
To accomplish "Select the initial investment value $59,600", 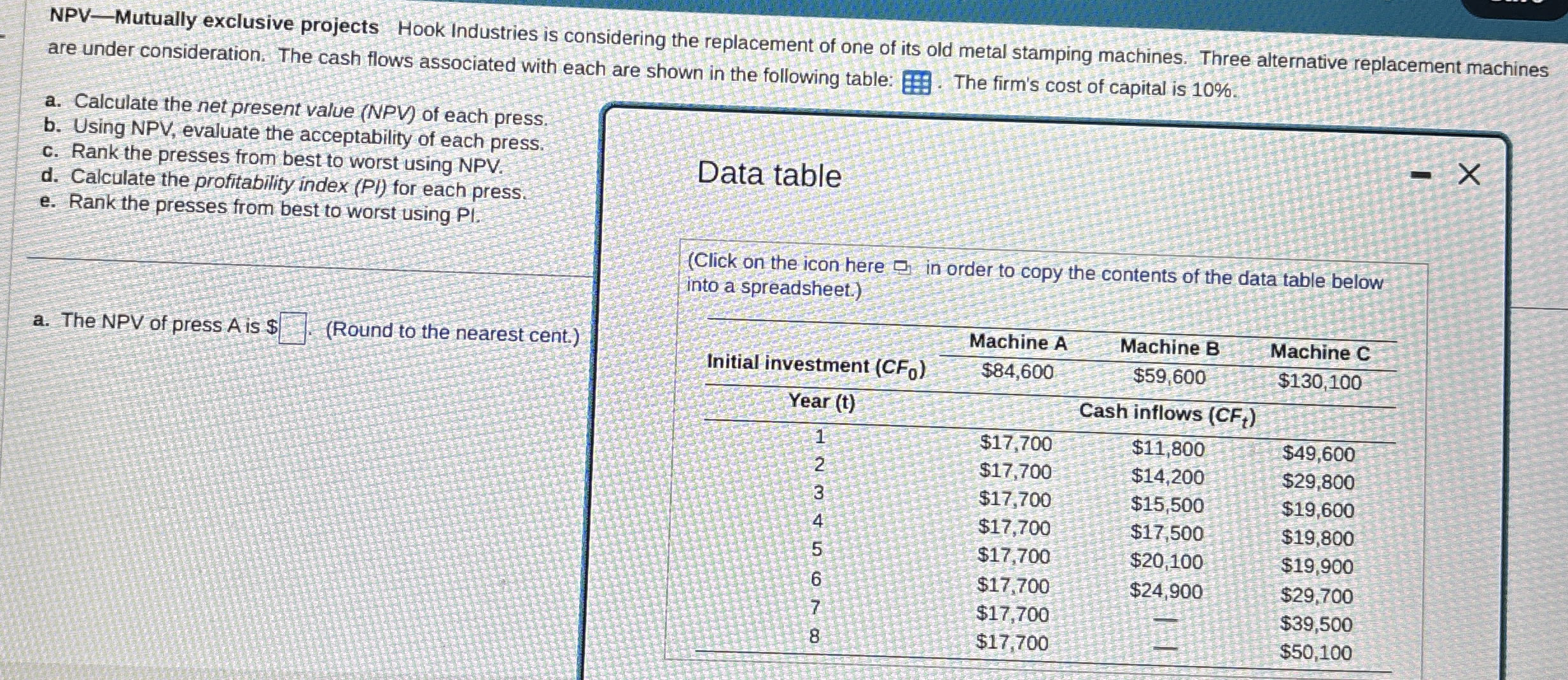I will 1169,377.
